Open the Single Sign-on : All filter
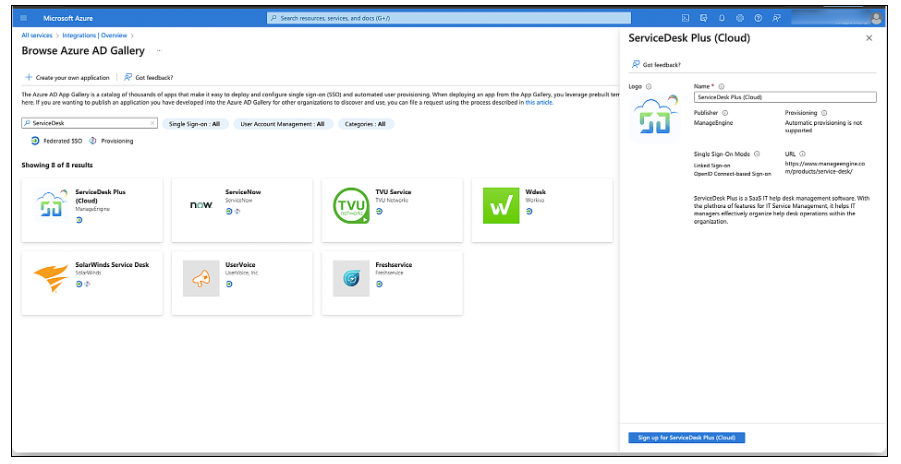The width and height of the screenshot is (901, 464). click(194, 124)
